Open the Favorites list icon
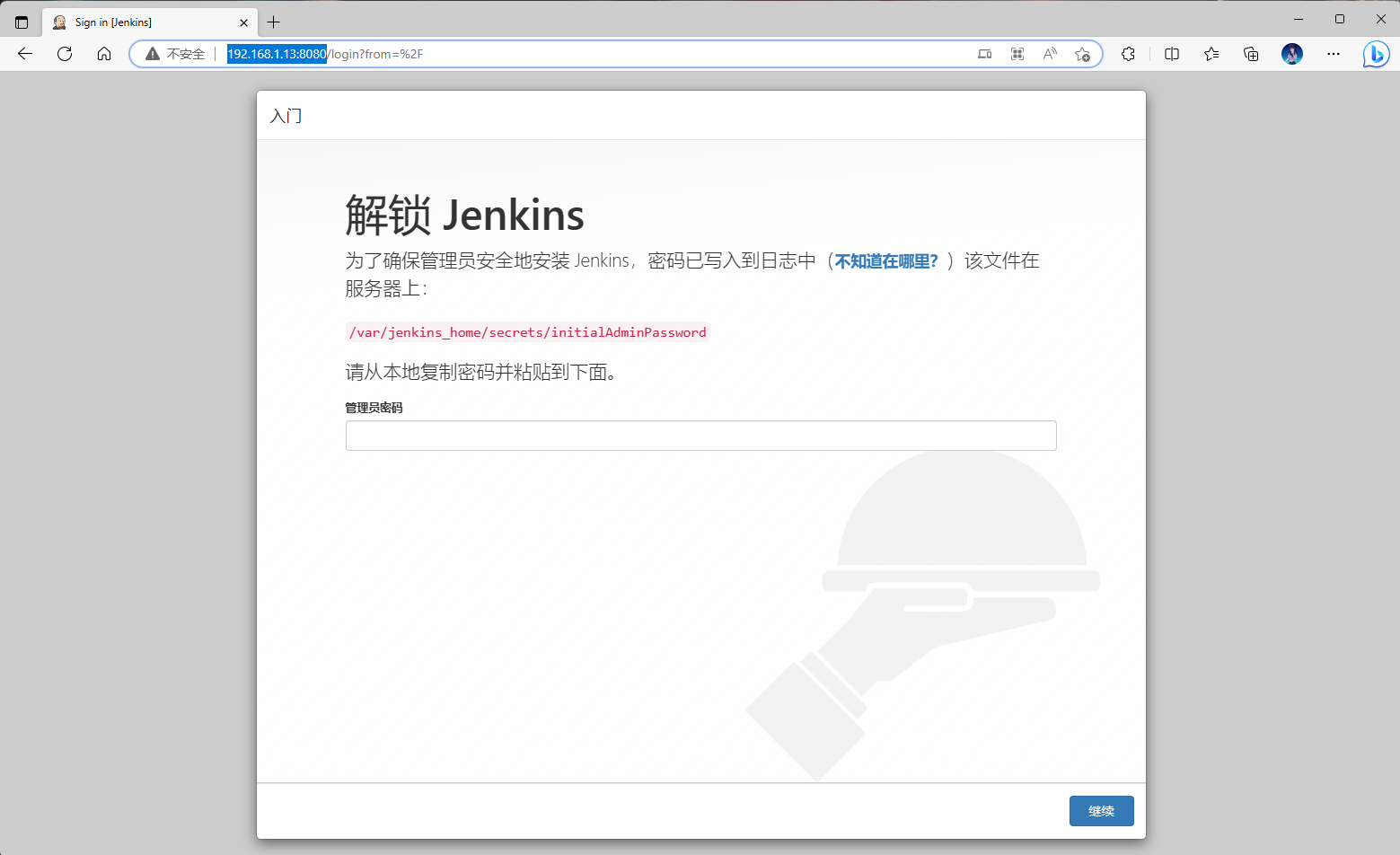 [x=1211, y=54]
